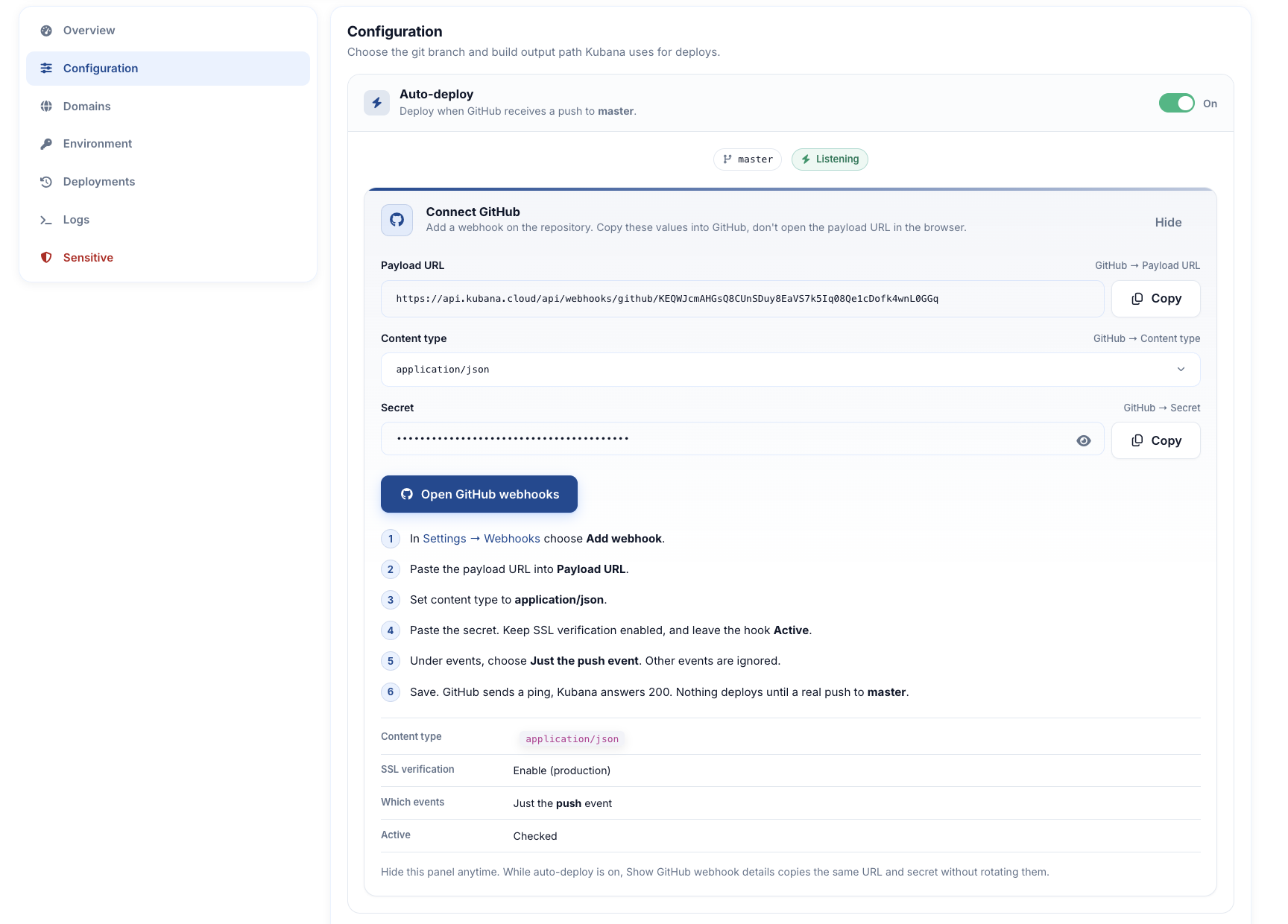
Task: Open the Environment section
Action: coord(168,144)
